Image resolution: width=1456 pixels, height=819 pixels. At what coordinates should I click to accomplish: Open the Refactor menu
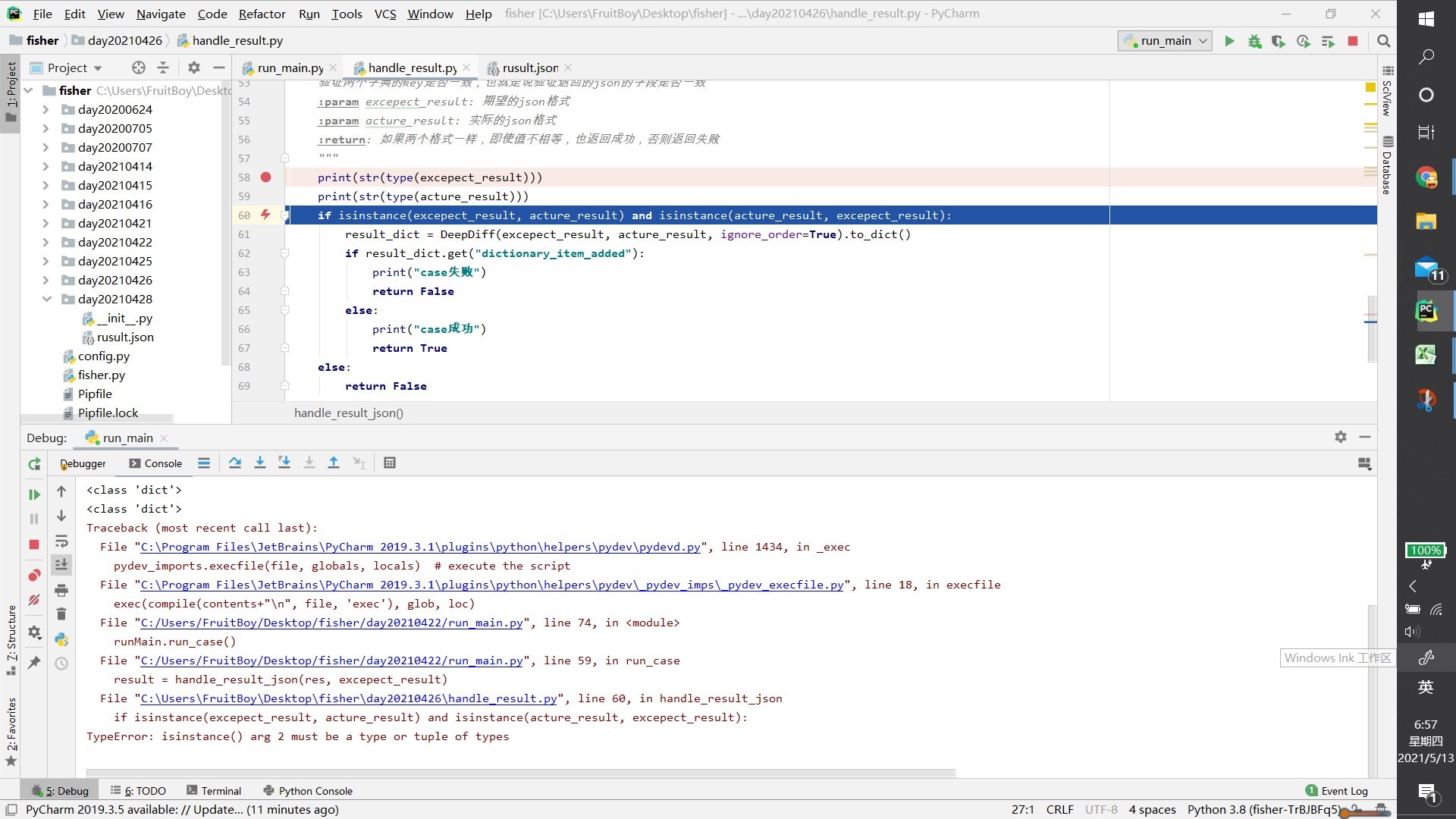262,14
